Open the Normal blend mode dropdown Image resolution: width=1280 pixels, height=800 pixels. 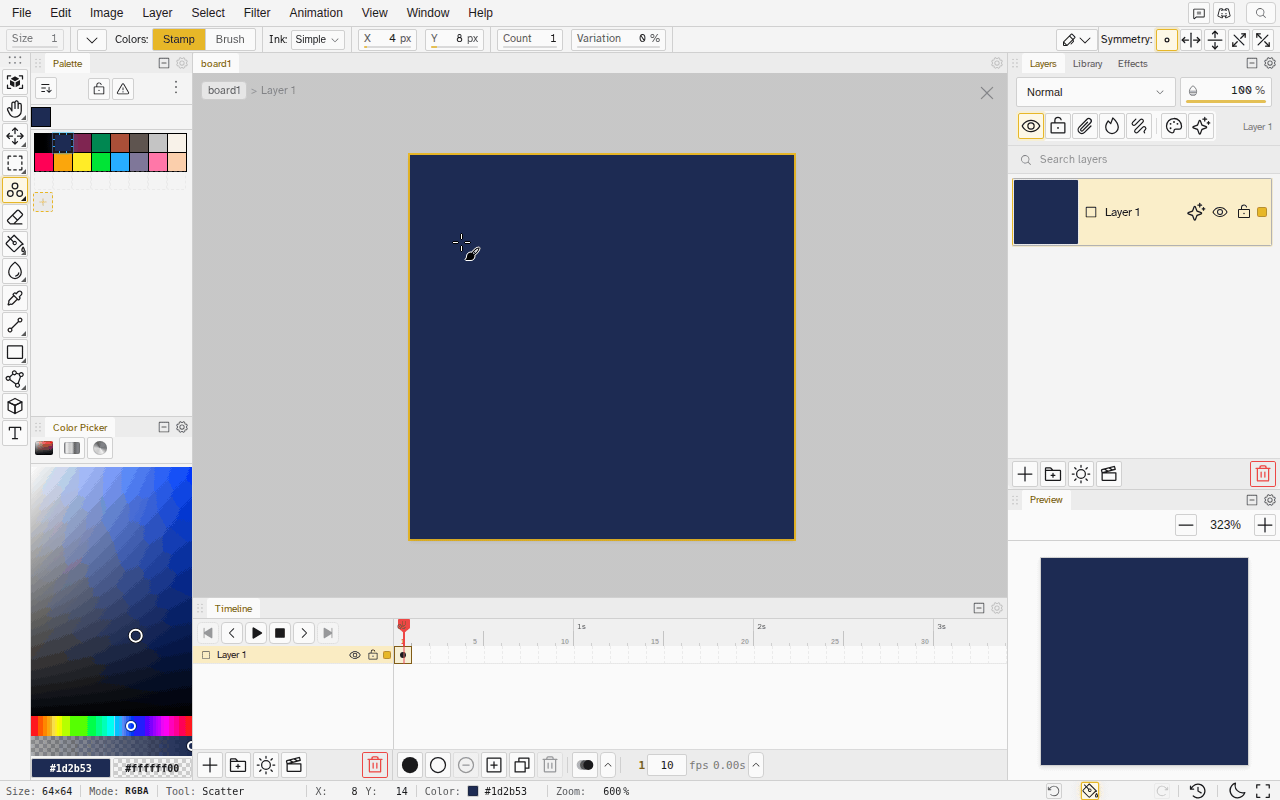coord(1095,92)
